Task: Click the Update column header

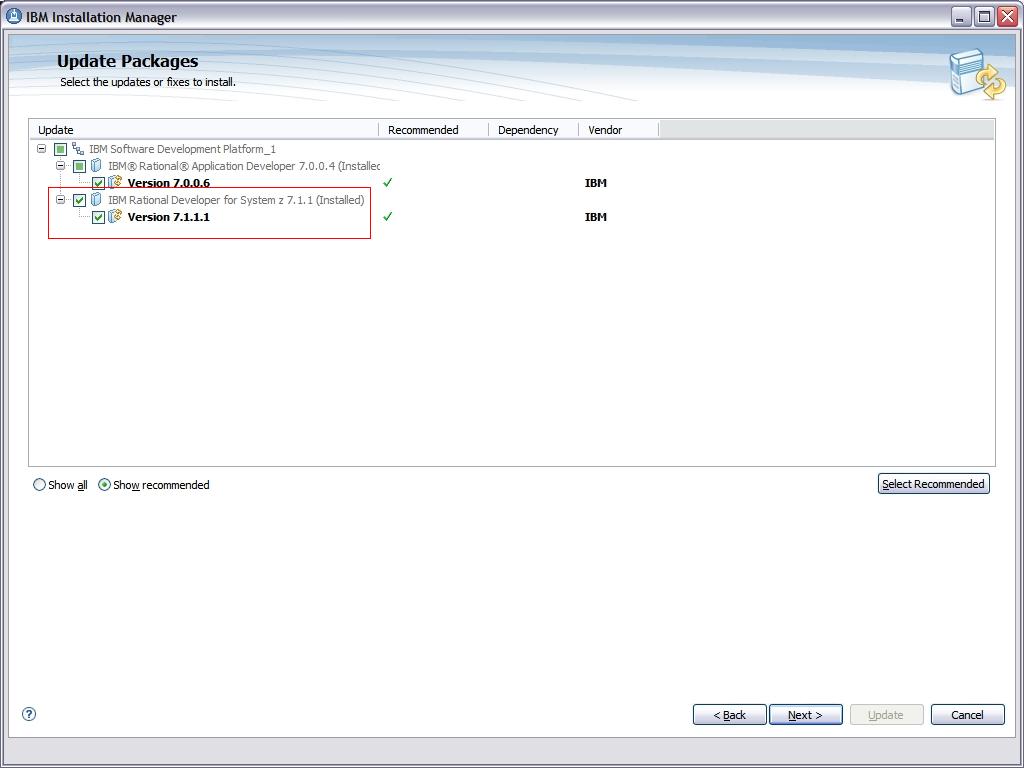Action: coord(203,130)
